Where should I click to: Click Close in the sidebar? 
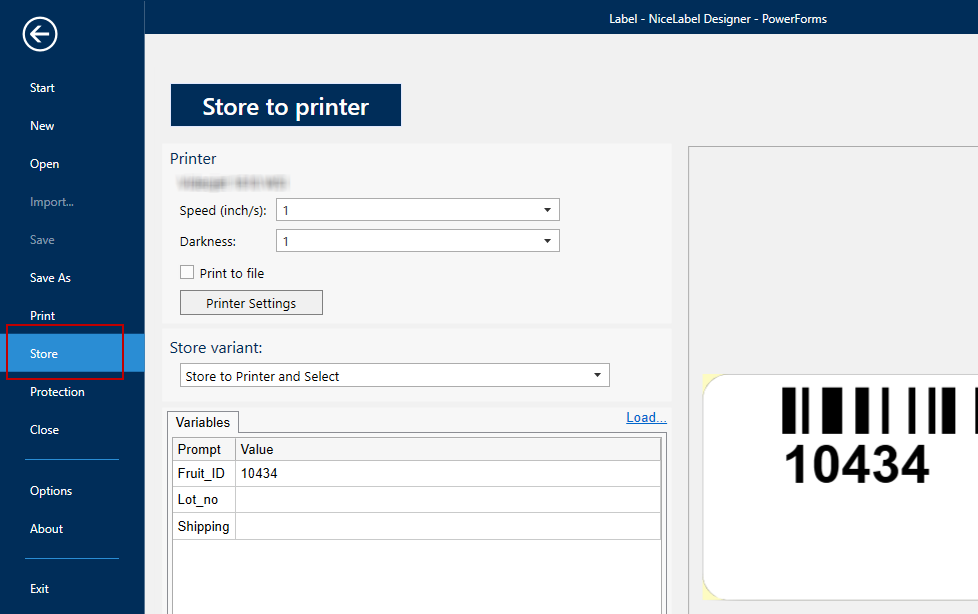coord(44,430)
